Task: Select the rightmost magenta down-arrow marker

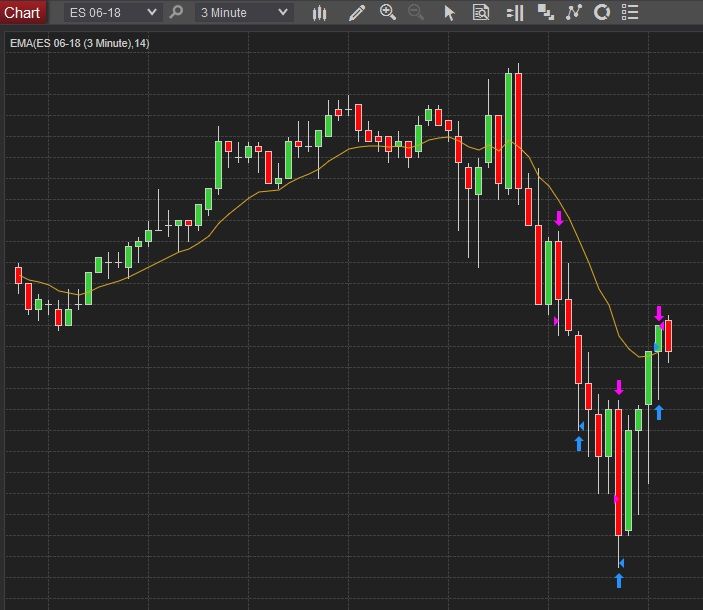Action: (659, 313)
